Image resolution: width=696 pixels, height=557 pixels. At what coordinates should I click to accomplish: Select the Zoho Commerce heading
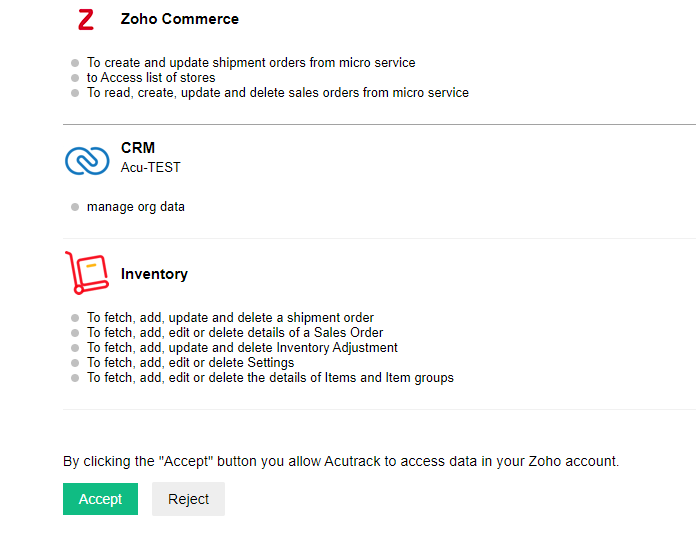[180, 19]
